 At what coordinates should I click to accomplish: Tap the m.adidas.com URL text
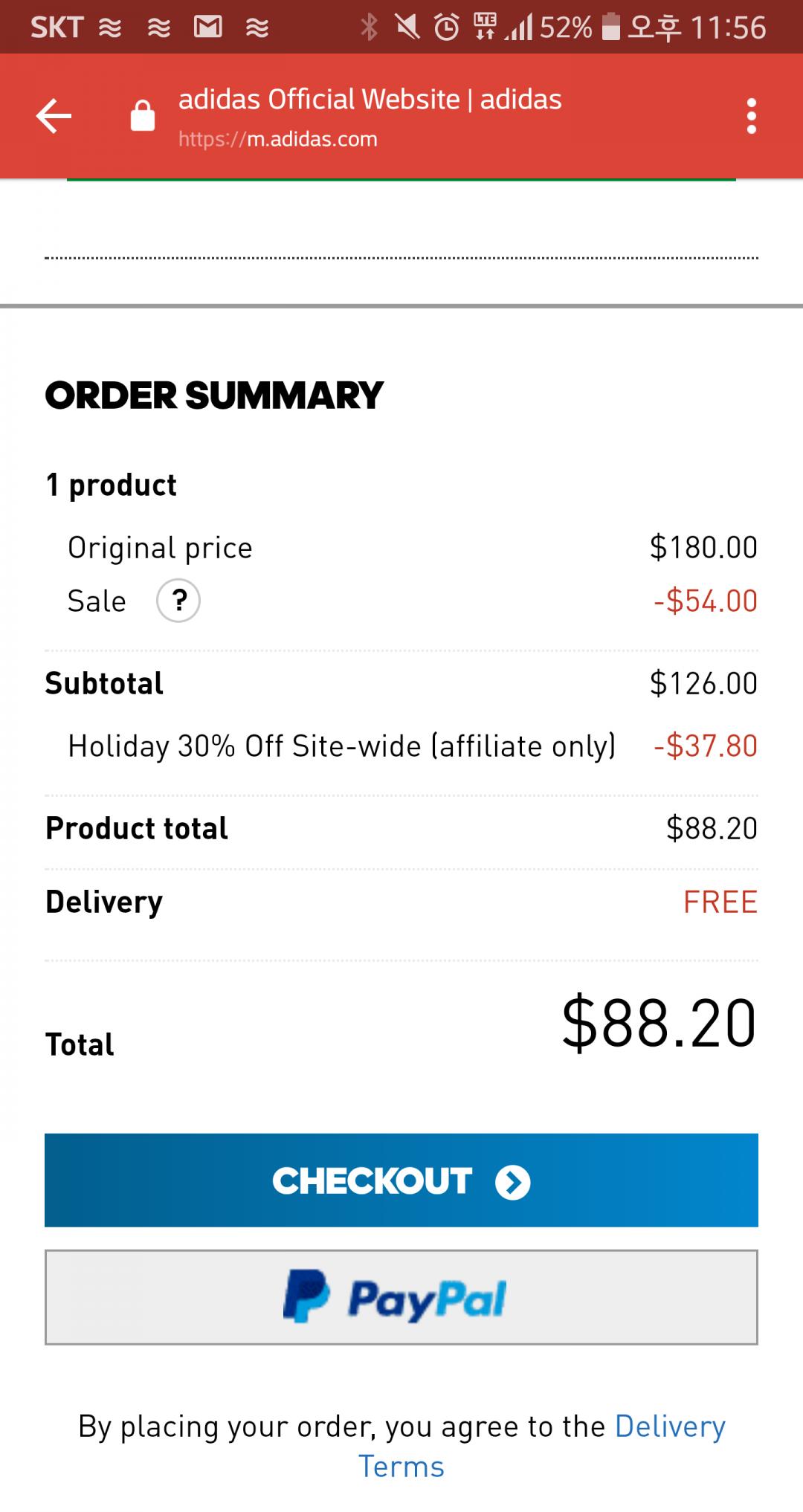278,139
